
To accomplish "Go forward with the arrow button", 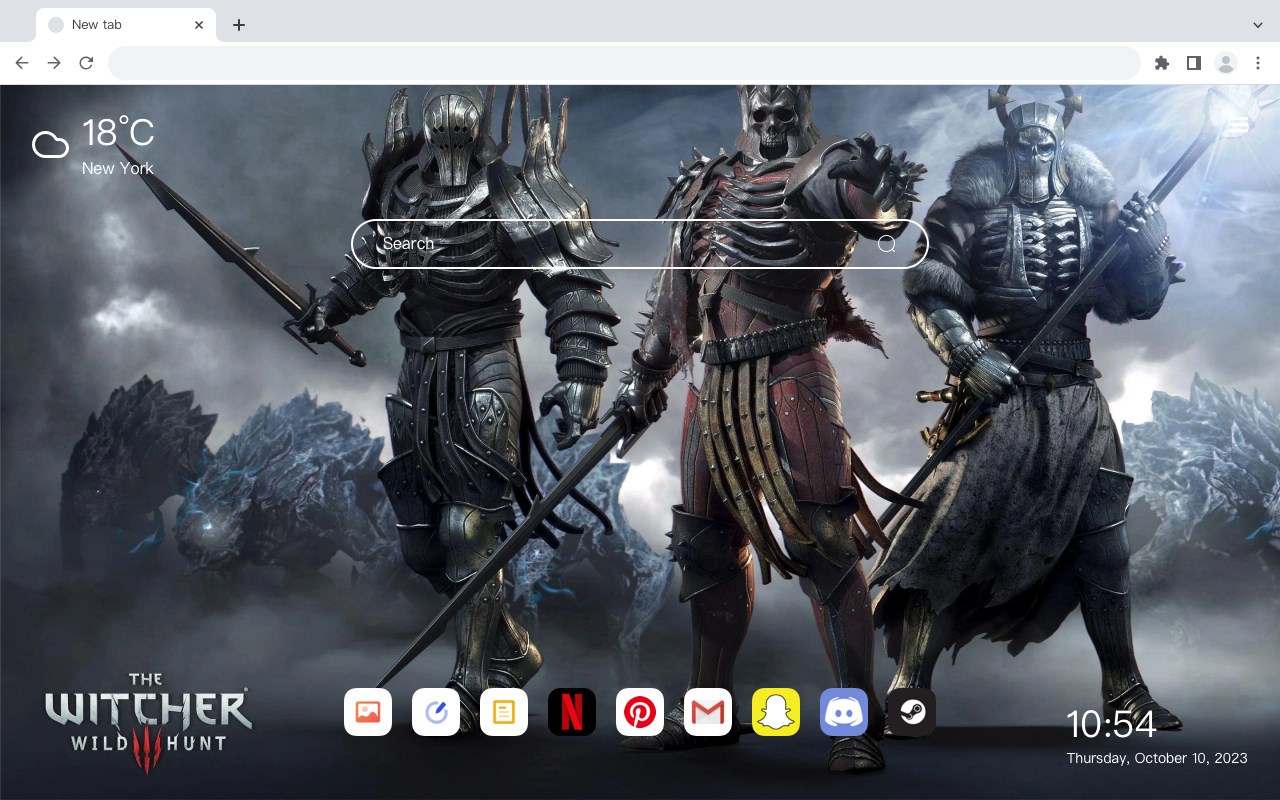I will [x=54, y=63].
